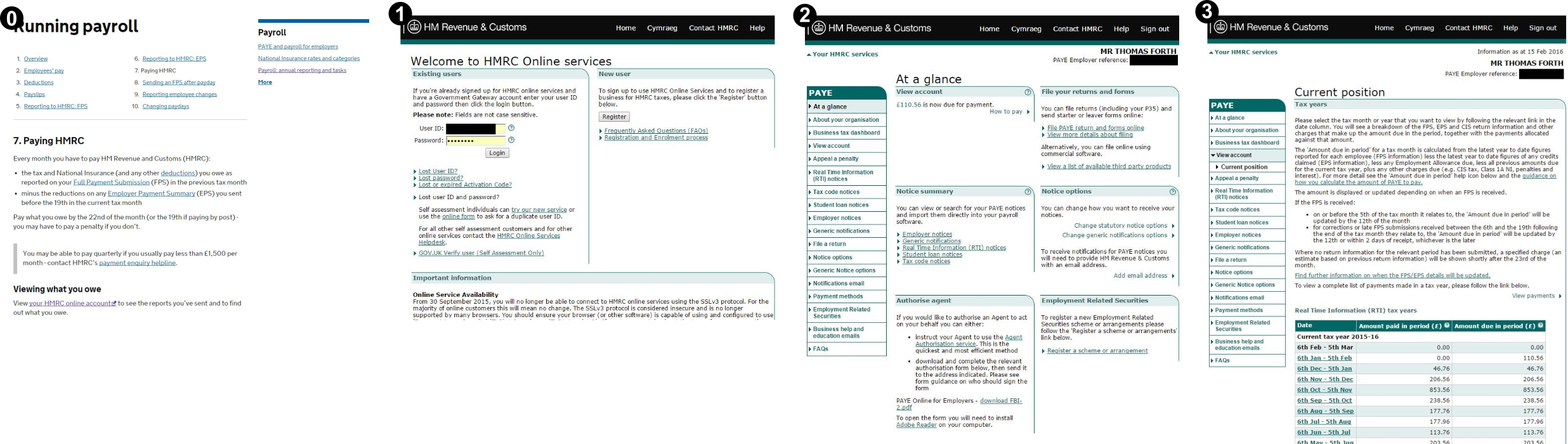Click the '6th Feb - 5th Mar' date cell

[1325, 348]
